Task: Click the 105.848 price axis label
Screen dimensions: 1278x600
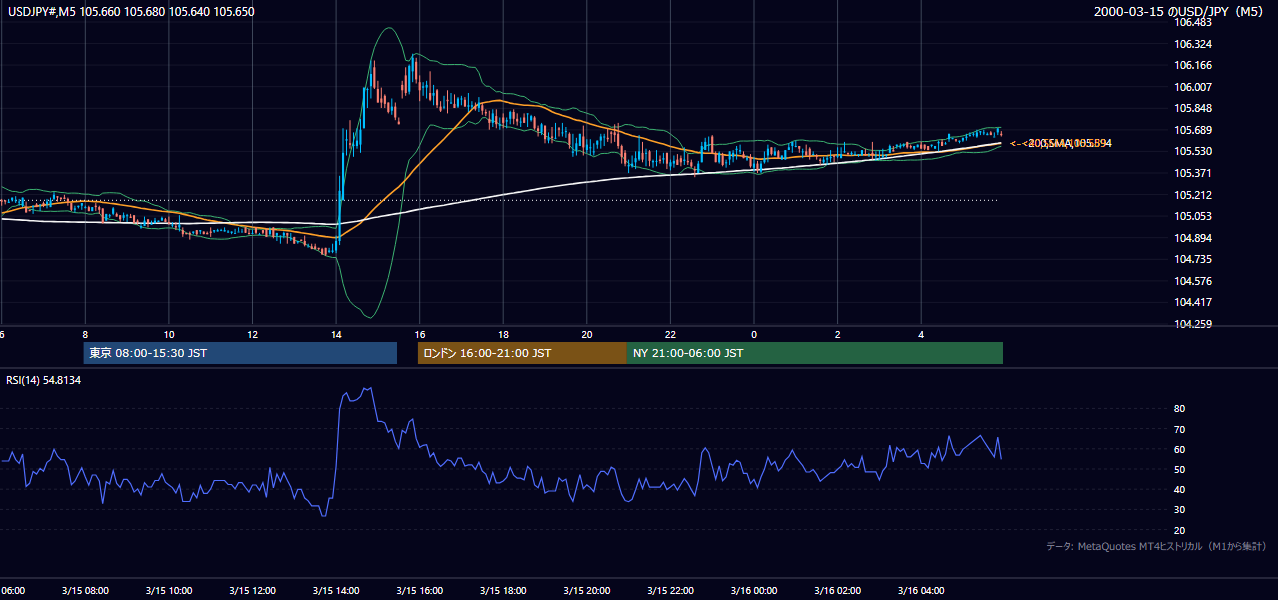Action: click(1194, 108)
